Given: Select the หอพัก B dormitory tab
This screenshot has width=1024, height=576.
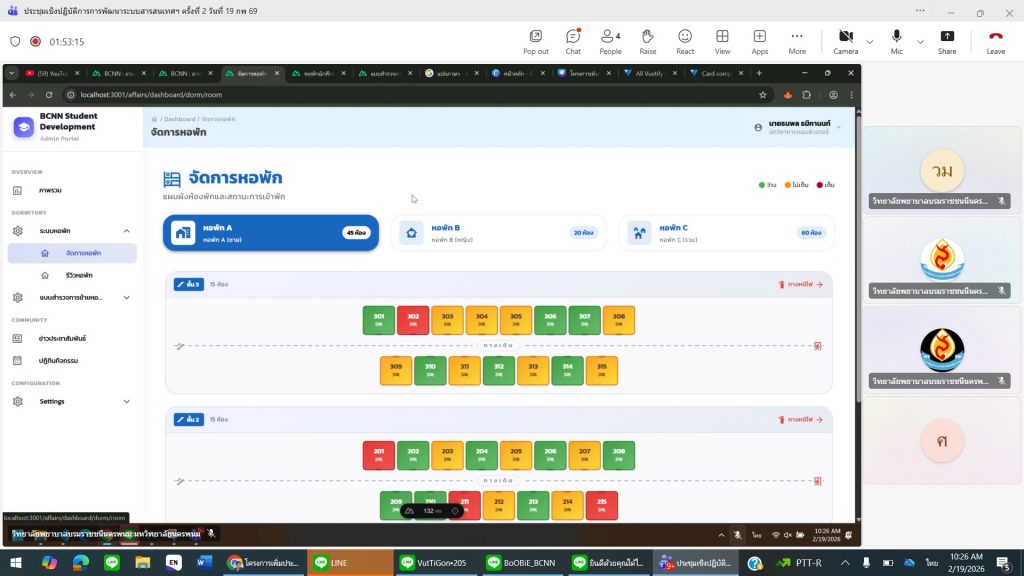Looking at the screenshot, I should click(x=497, y=233).
